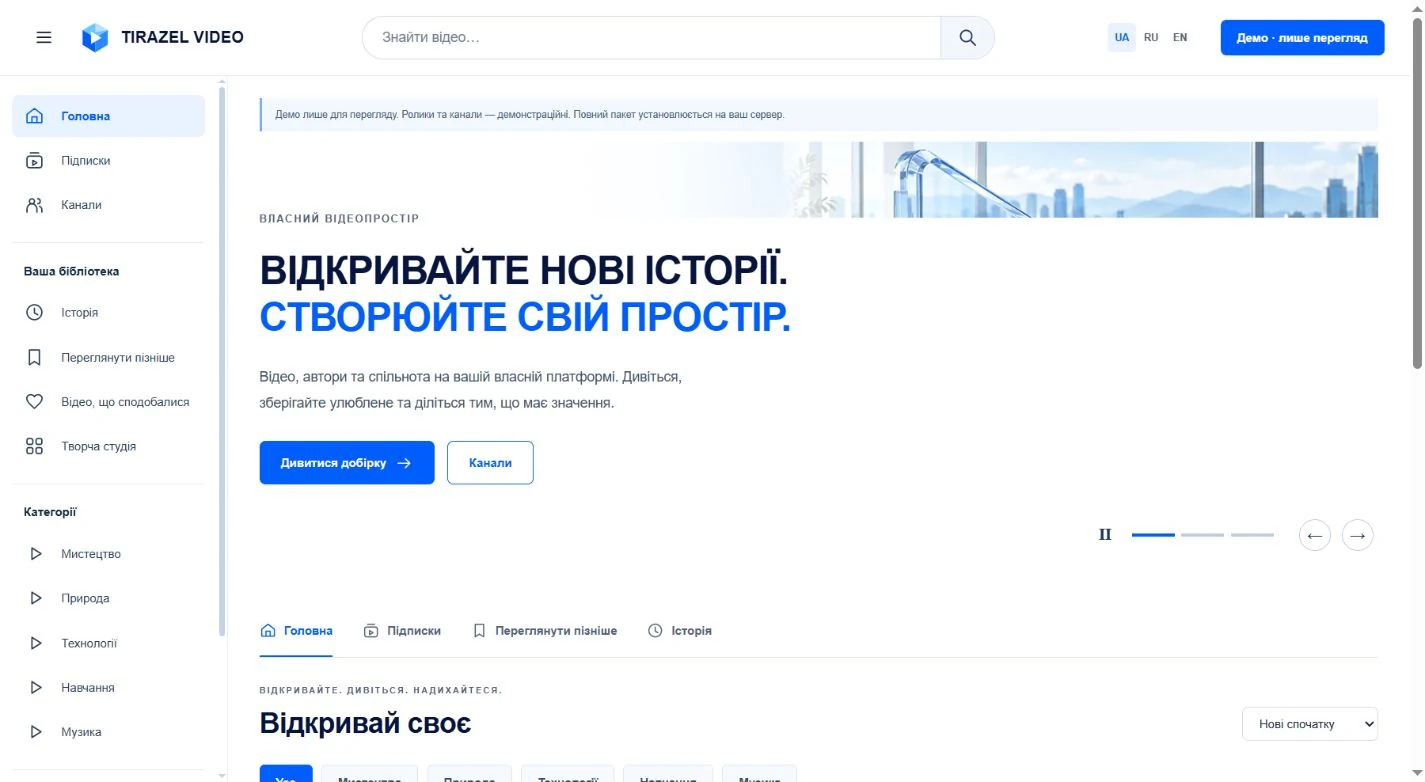Select the Музика category in sidebar
This screenshot has width=1425, height=782.
tap(108, 732)
